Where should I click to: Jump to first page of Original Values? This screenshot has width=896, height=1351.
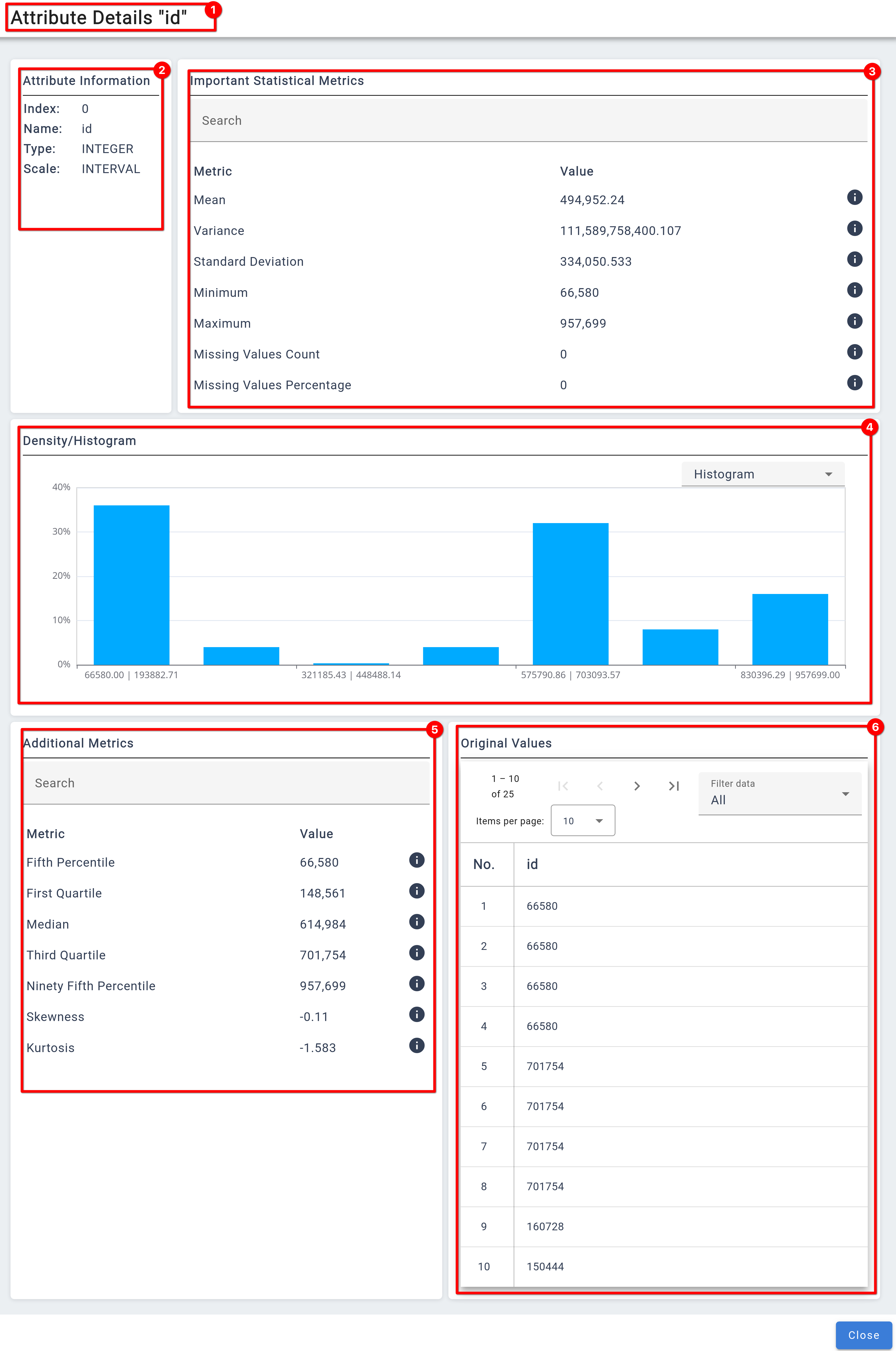[563, 786]
